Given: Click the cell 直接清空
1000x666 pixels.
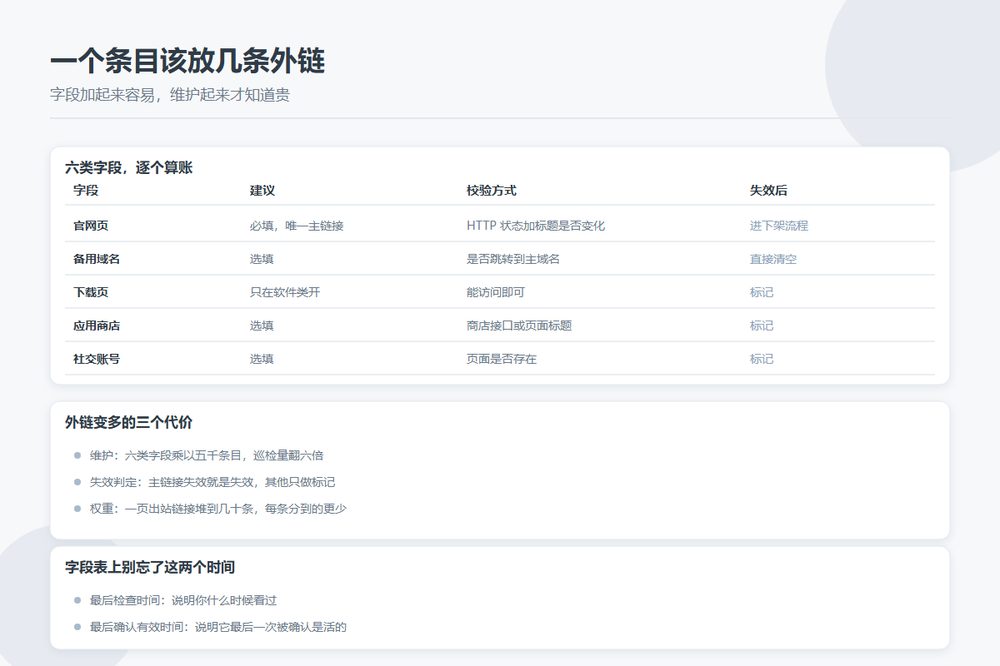Looking at the screenshot, I should (773, 258).
